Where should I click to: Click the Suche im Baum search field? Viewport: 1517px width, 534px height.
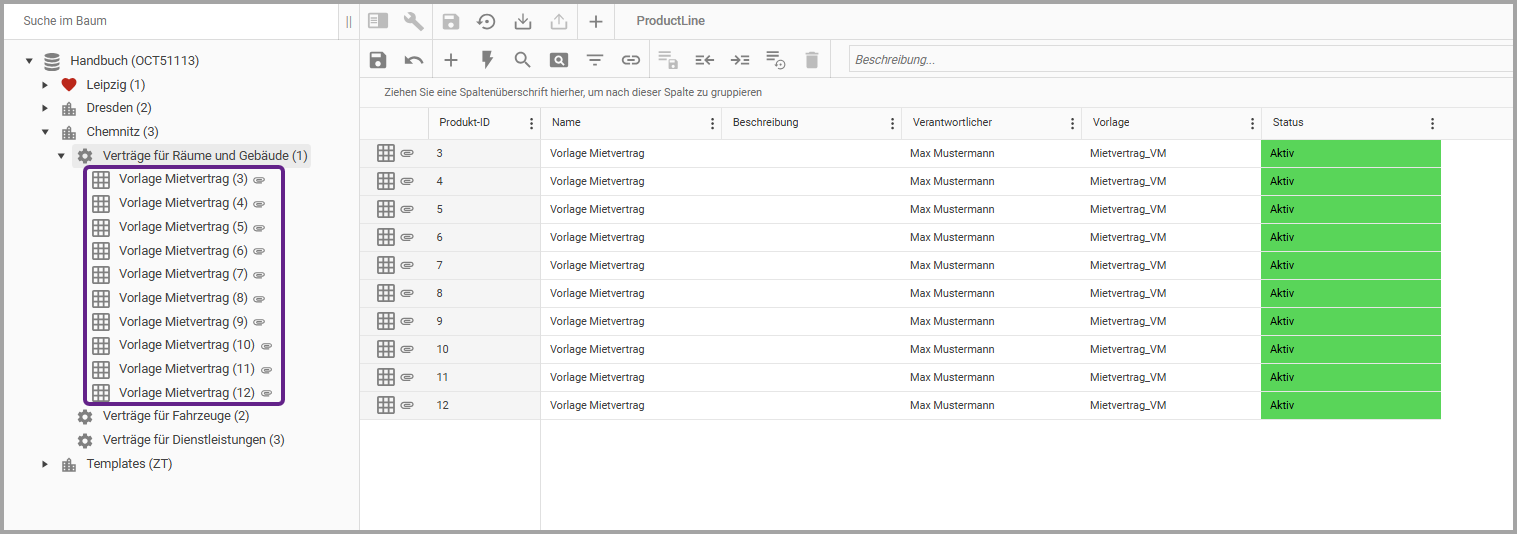coord(170,21)
